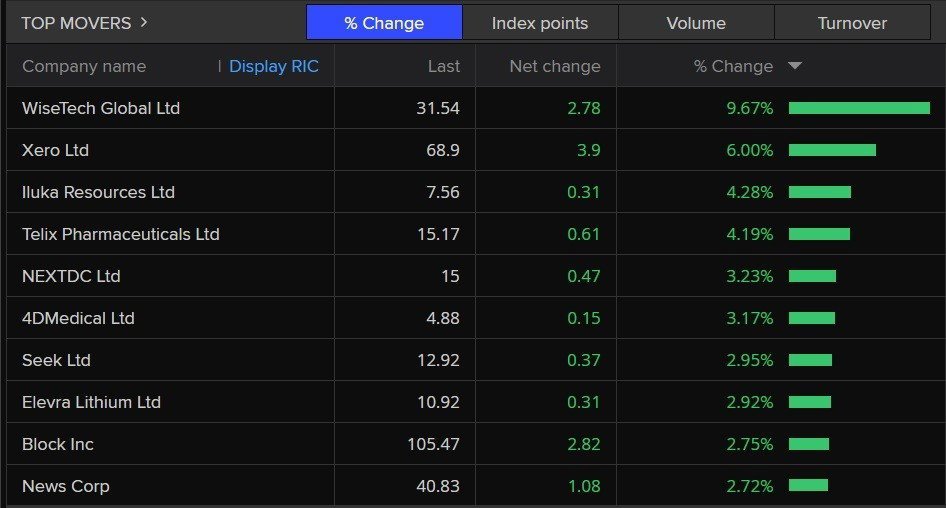Open the TOP MOVERS chevron arrow

[144, 22]
